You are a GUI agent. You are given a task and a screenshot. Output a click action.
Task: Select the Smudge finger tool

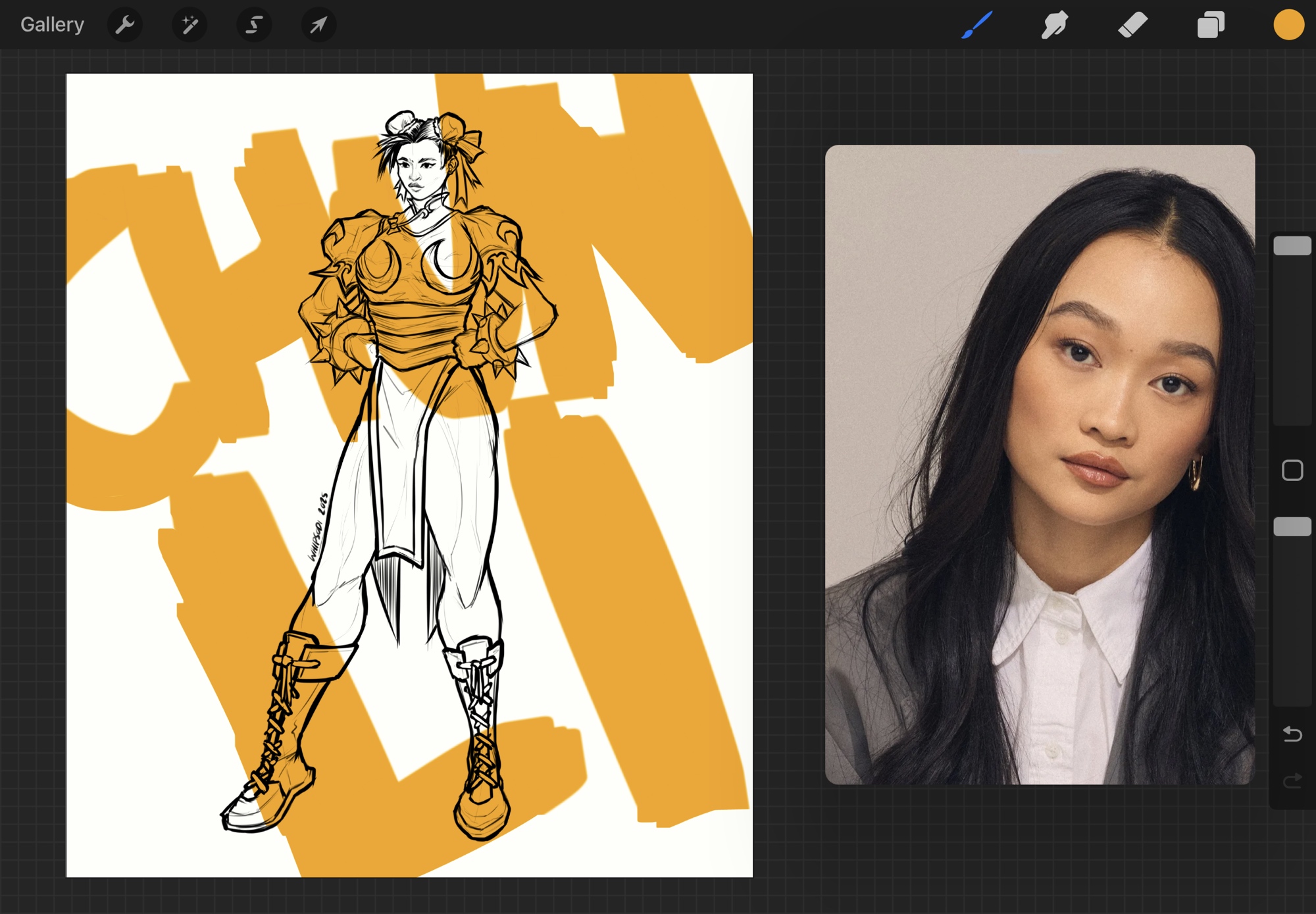pyautogui.click(x=1055, y=25)
